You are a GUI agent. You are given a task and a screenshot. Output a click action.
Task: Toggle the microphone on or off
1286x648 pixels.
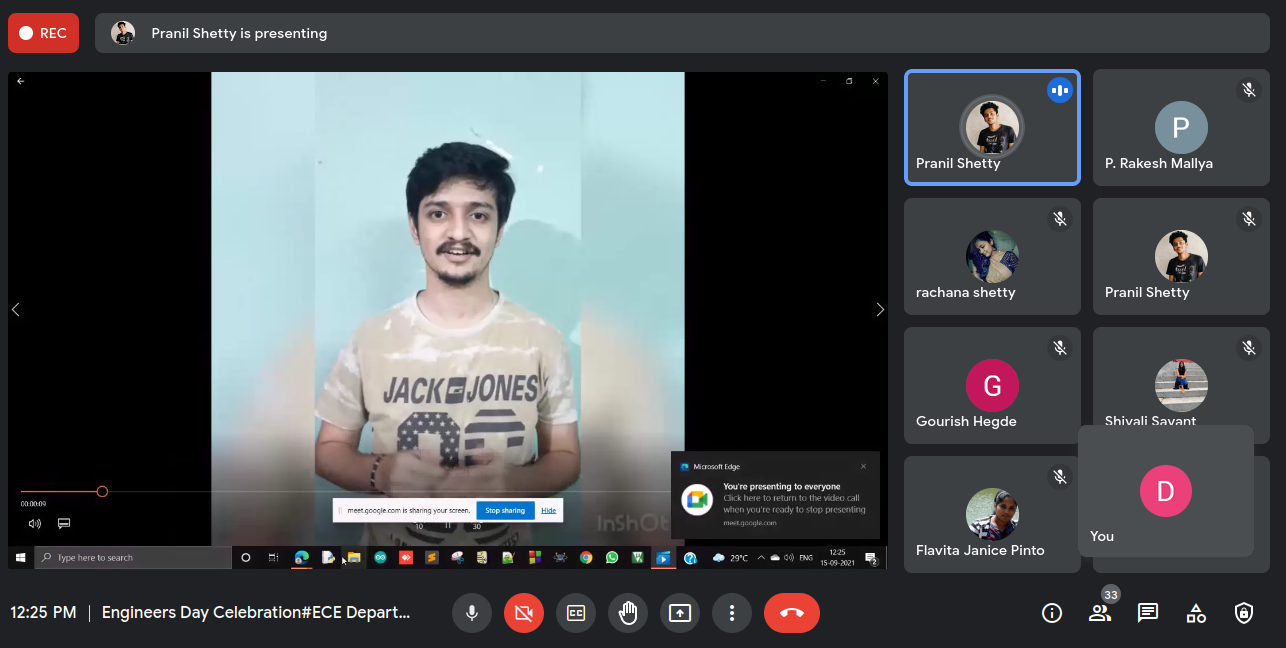tap(472, 613)
